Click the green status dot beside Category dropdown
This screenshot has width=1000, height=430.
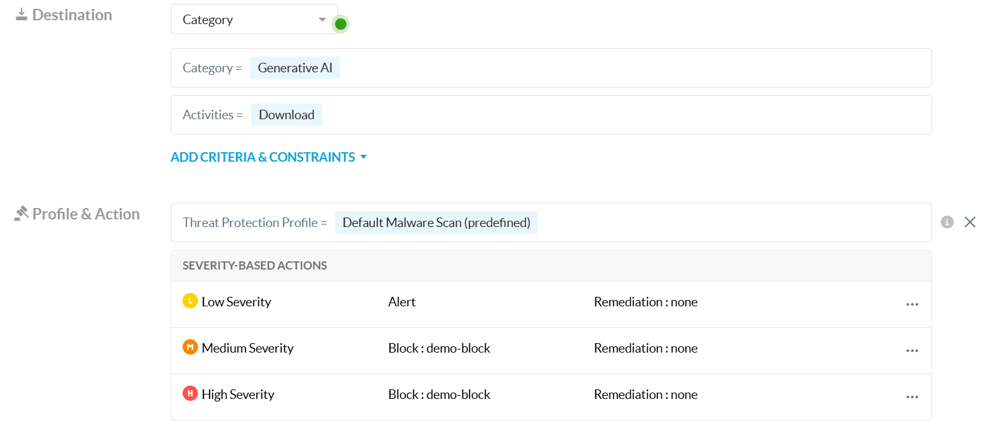click(341, 24)
